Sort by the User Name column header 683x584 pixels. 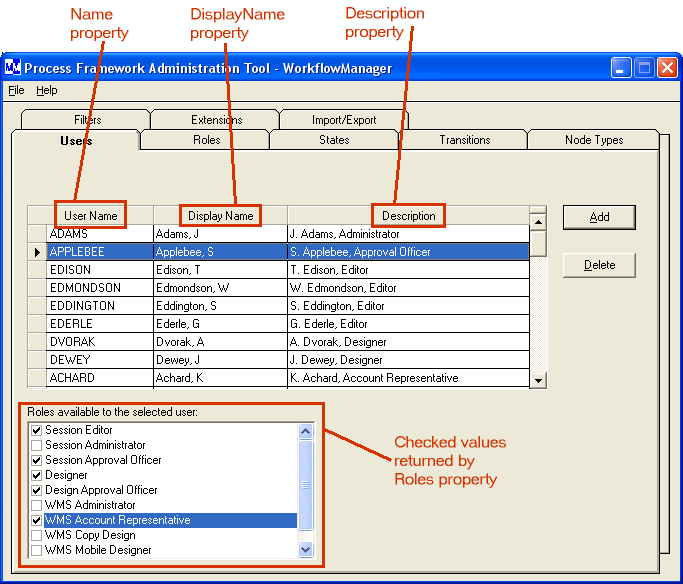point(90,216)
